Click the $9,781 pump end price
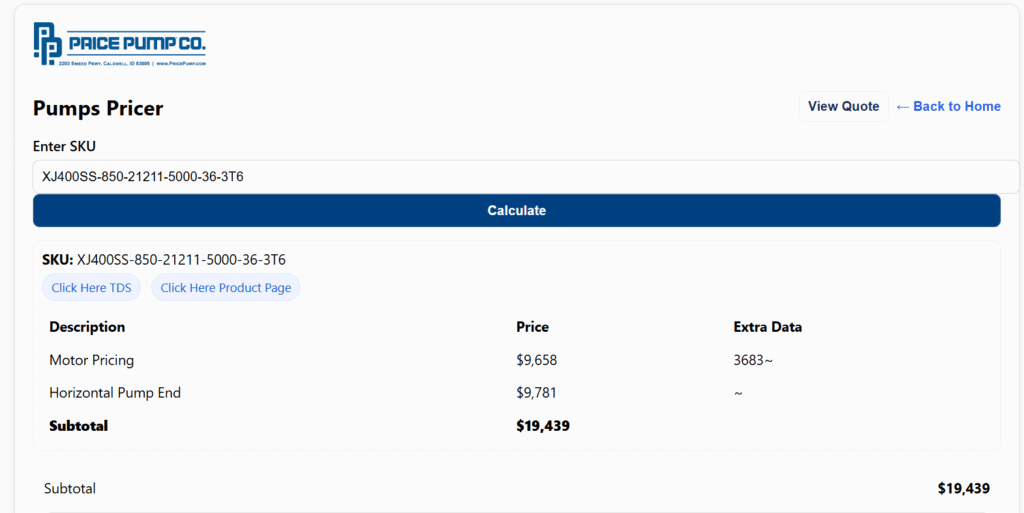 pos(535,393)
